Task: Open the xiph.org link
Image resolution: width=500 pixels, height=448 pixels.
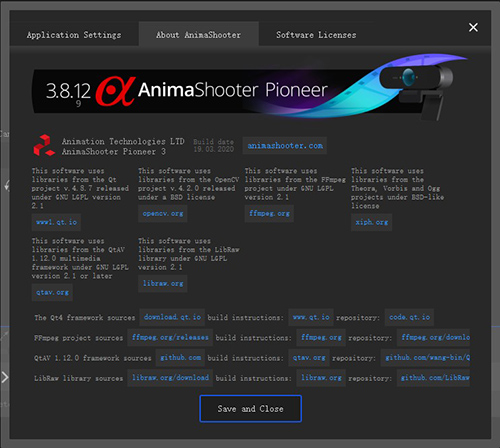Action: 371,222
